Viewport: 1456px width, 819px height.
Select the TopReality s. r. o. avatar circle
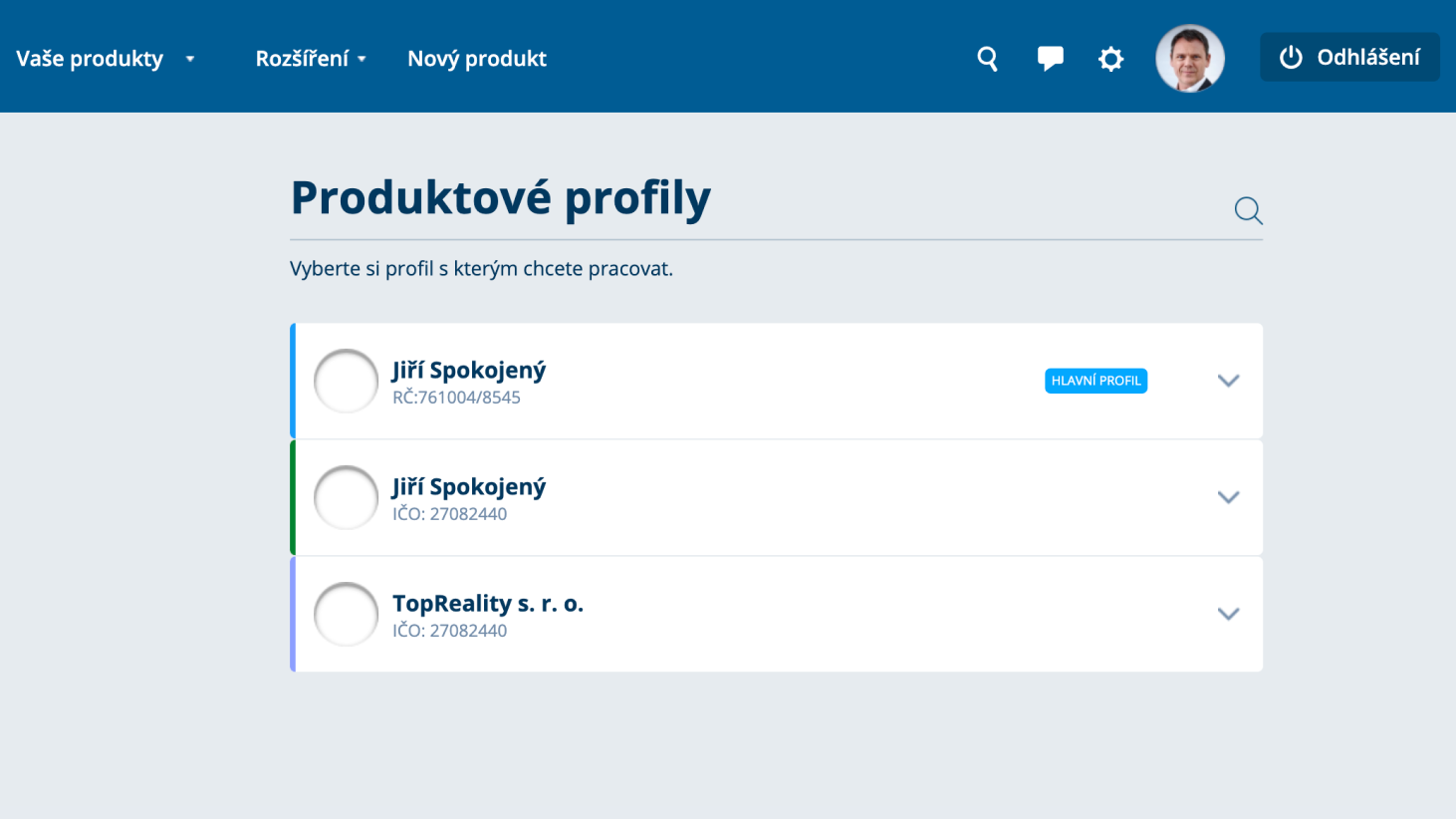(346, 614)
